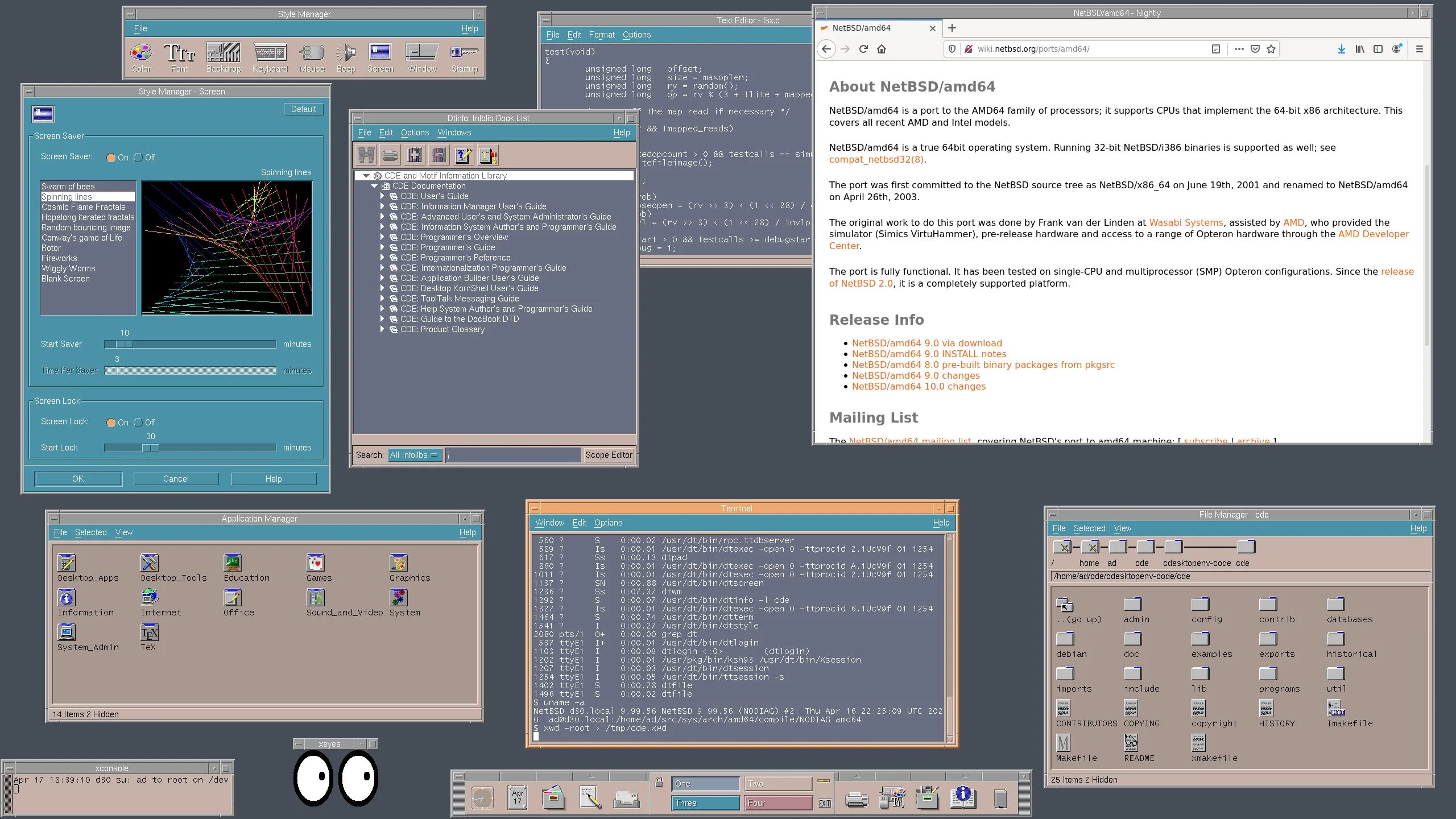Expand CDE: Programmer's Reference
This screenshot has width=1456, height=819.
tap(382, 258)
